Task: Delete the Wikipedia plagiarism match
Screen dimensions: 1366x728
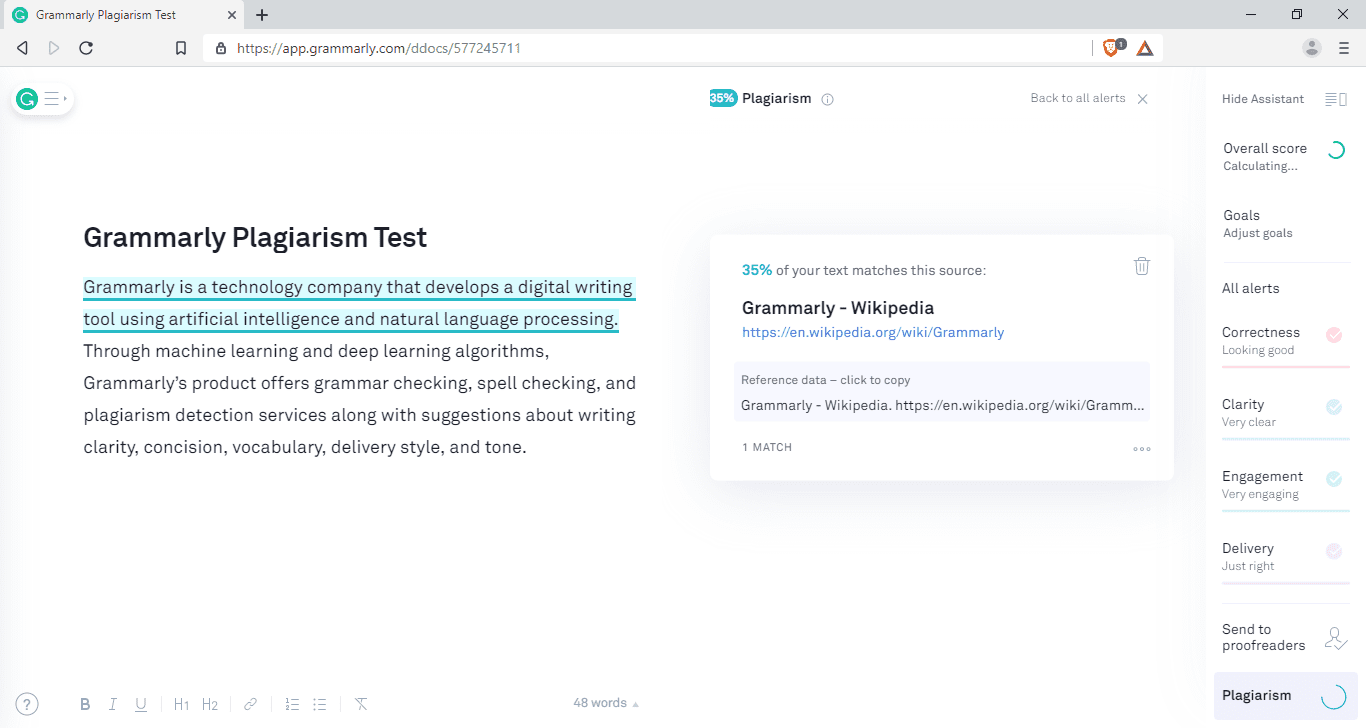Action: tap(1142, 266)
